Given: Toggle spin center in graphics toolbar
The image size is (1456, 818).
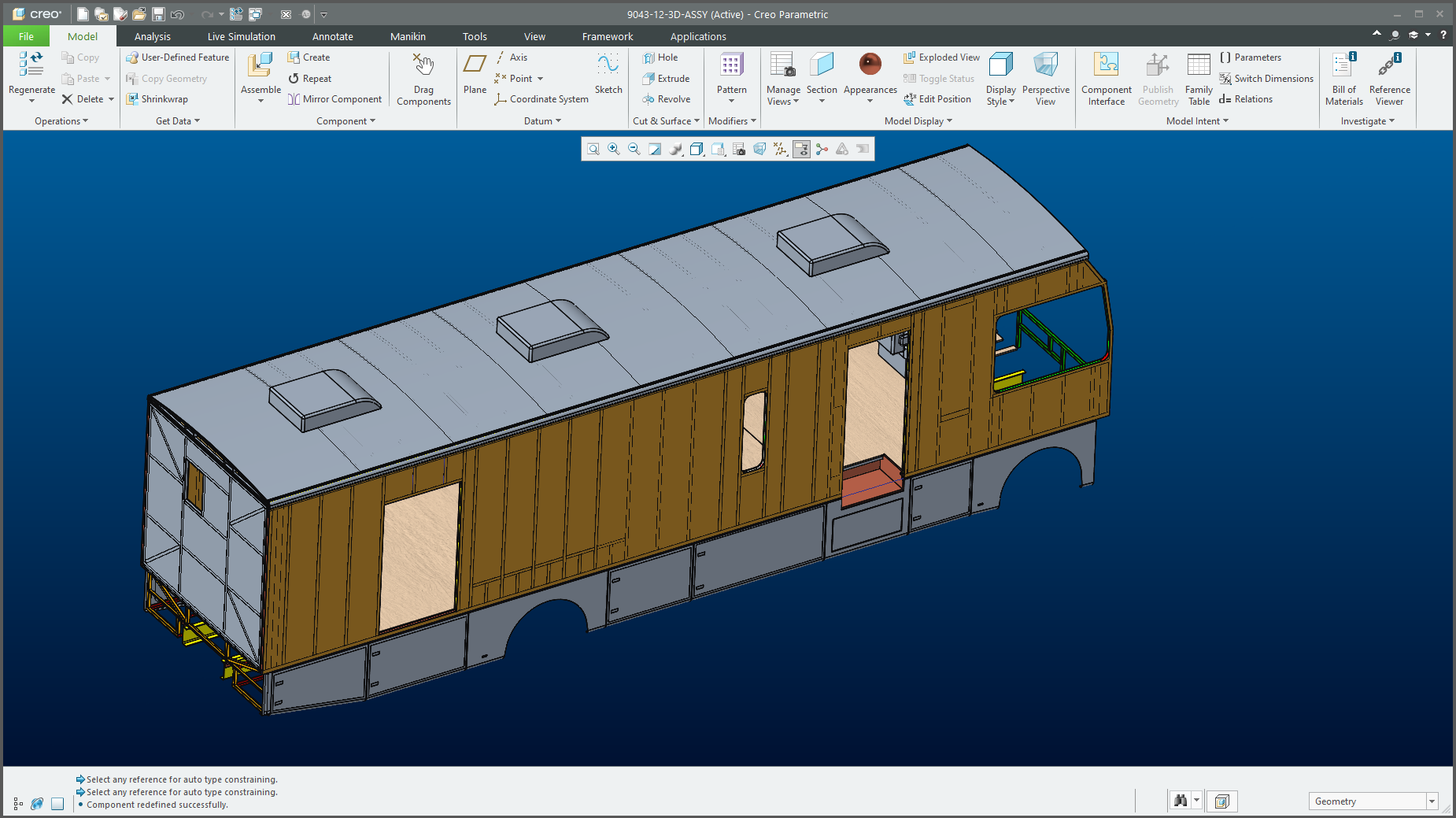Looking at the screenshot, I should point(822,149).
